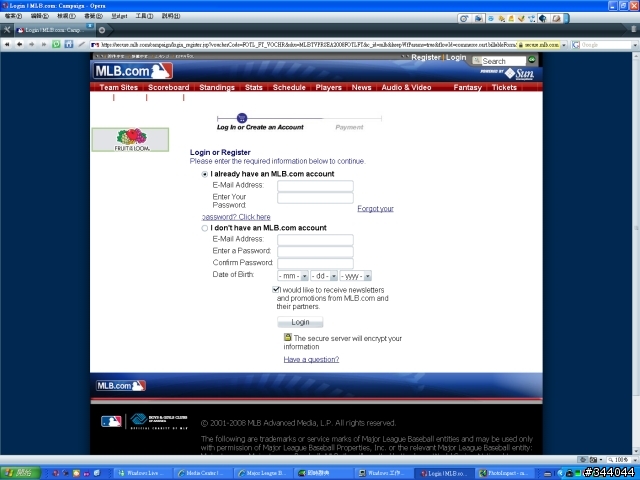The height and width of the screenshot is (480, 640).
Task: Open the month (mm) dropdown
Action: tap(293, 276)
